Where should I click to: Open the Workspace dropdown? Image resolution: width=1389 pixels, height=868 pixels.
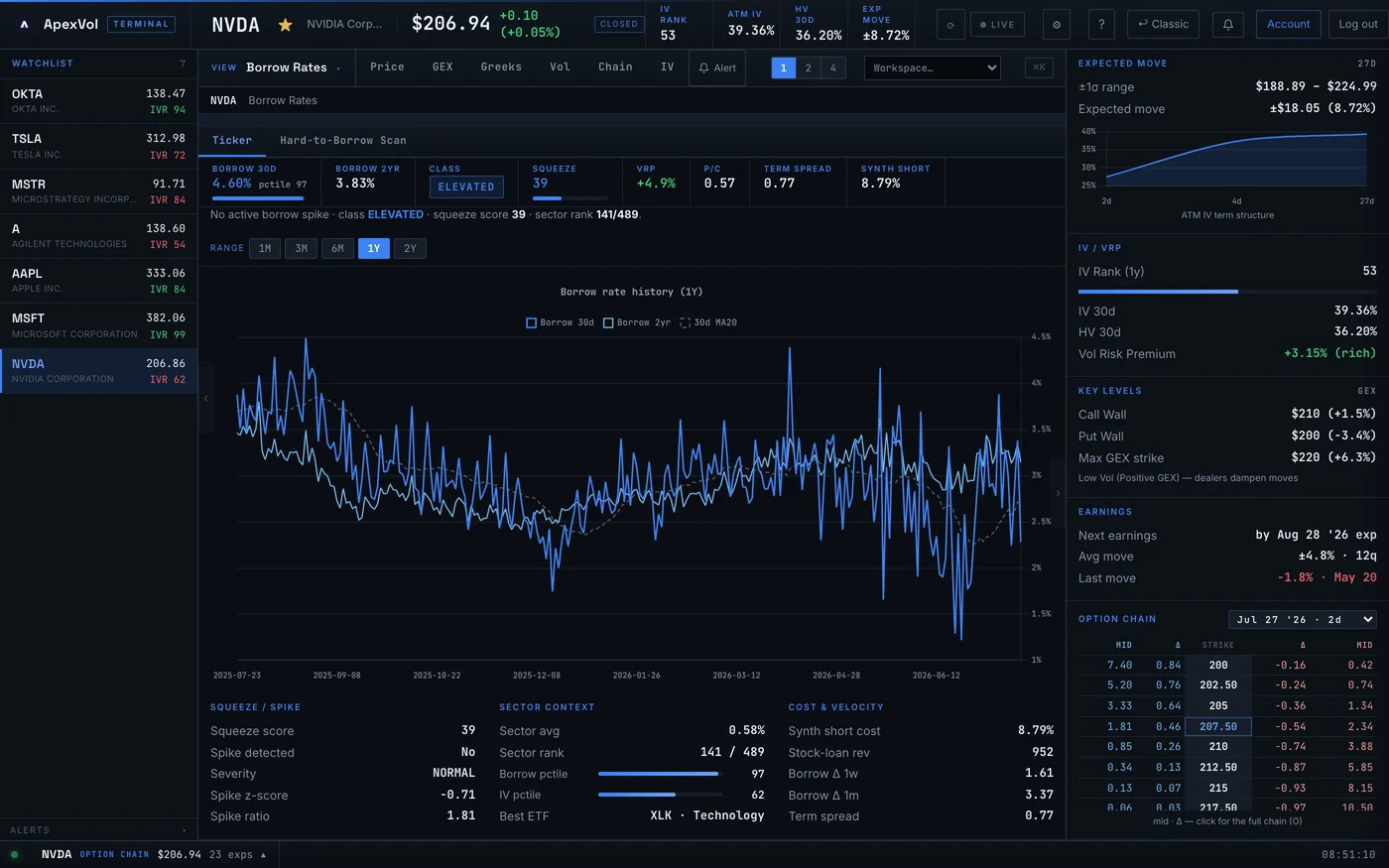[x=933, y=67]
